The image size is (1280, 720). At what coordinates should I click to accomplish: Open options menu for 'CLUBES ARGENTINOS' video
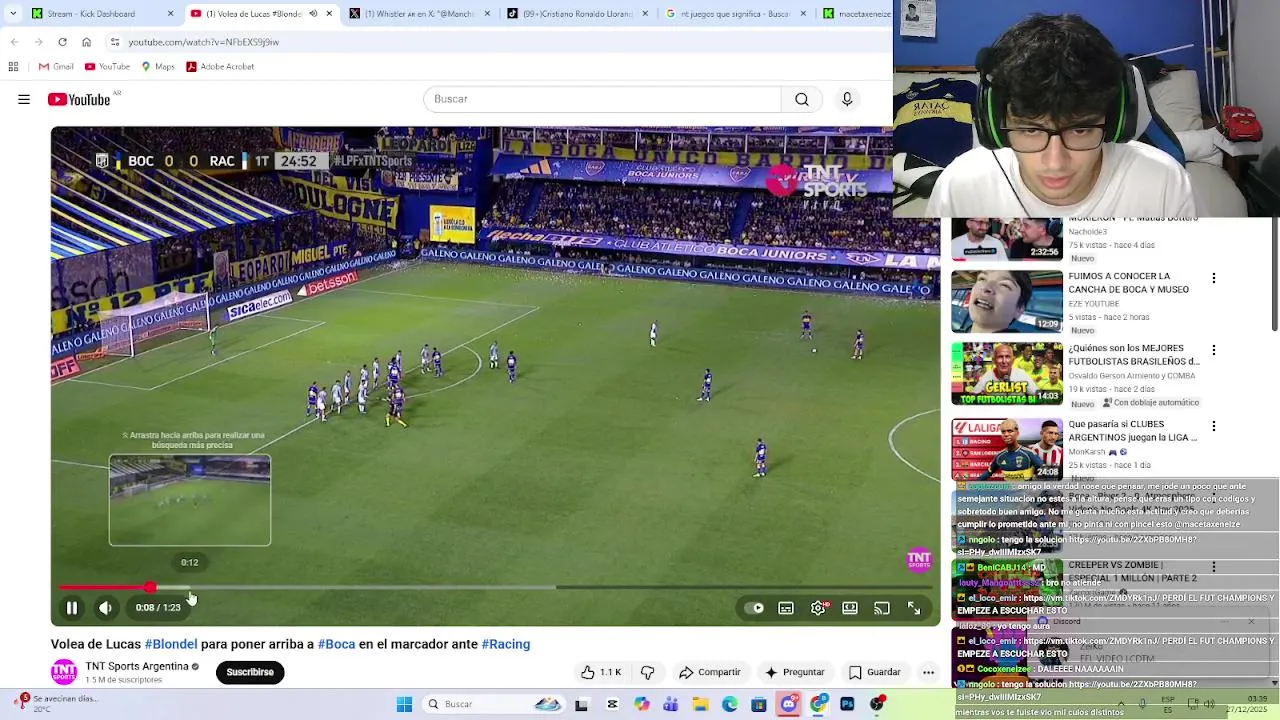[x=1214, y=426]
